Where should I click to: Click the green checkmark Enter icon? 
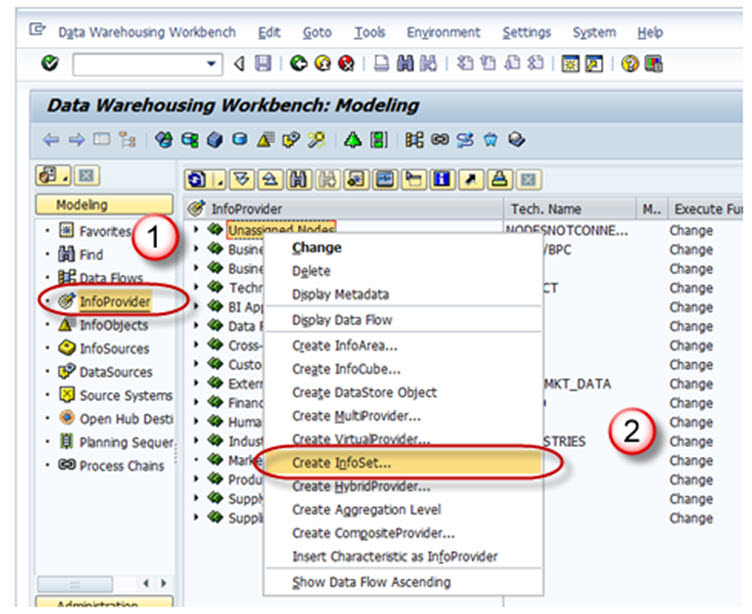pyautogui.click(x=50, y=64)
